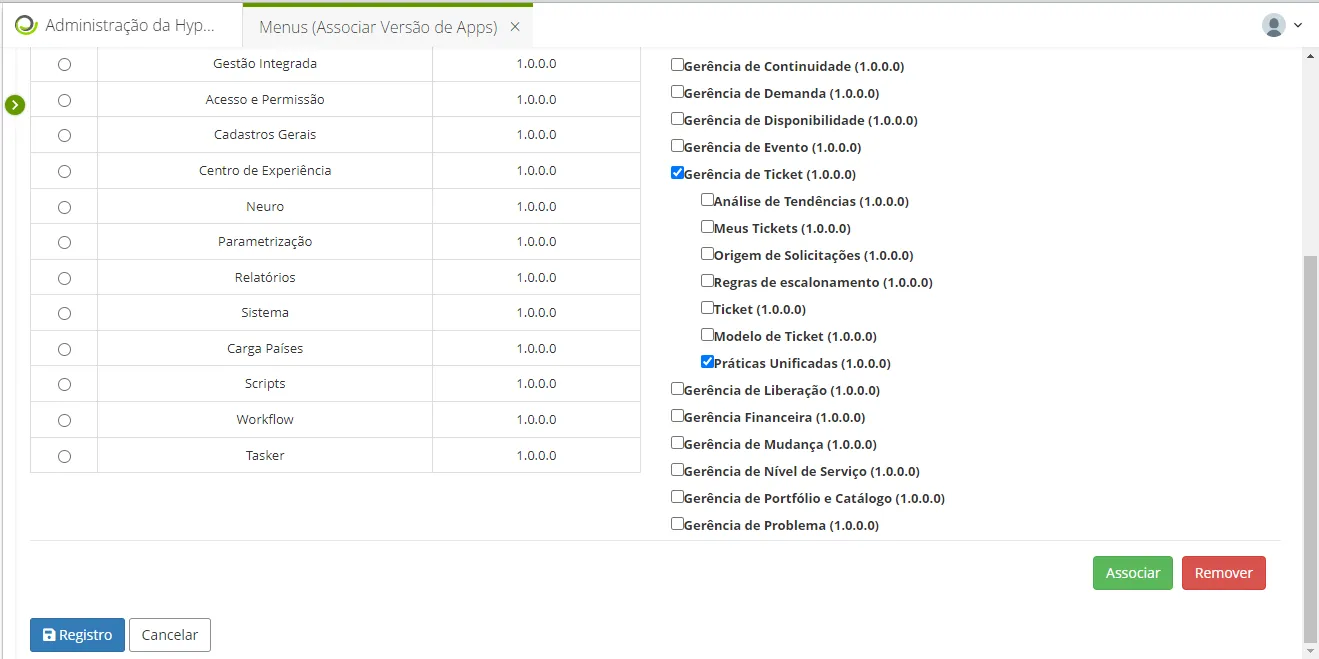Image resolution: width=1319 pixels, height=659 pixels.
Task: Tick Gerência de Disponibilidade checkbox
Action: tap(677, 119)
